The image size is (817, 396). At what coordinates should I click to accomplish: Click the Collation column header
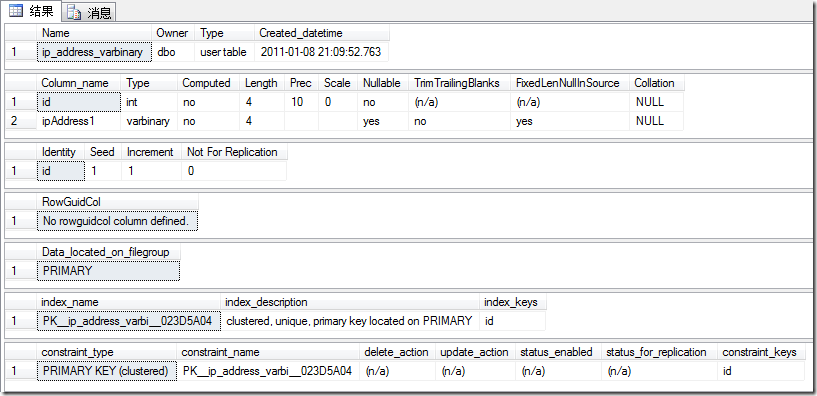coord(657,83)
